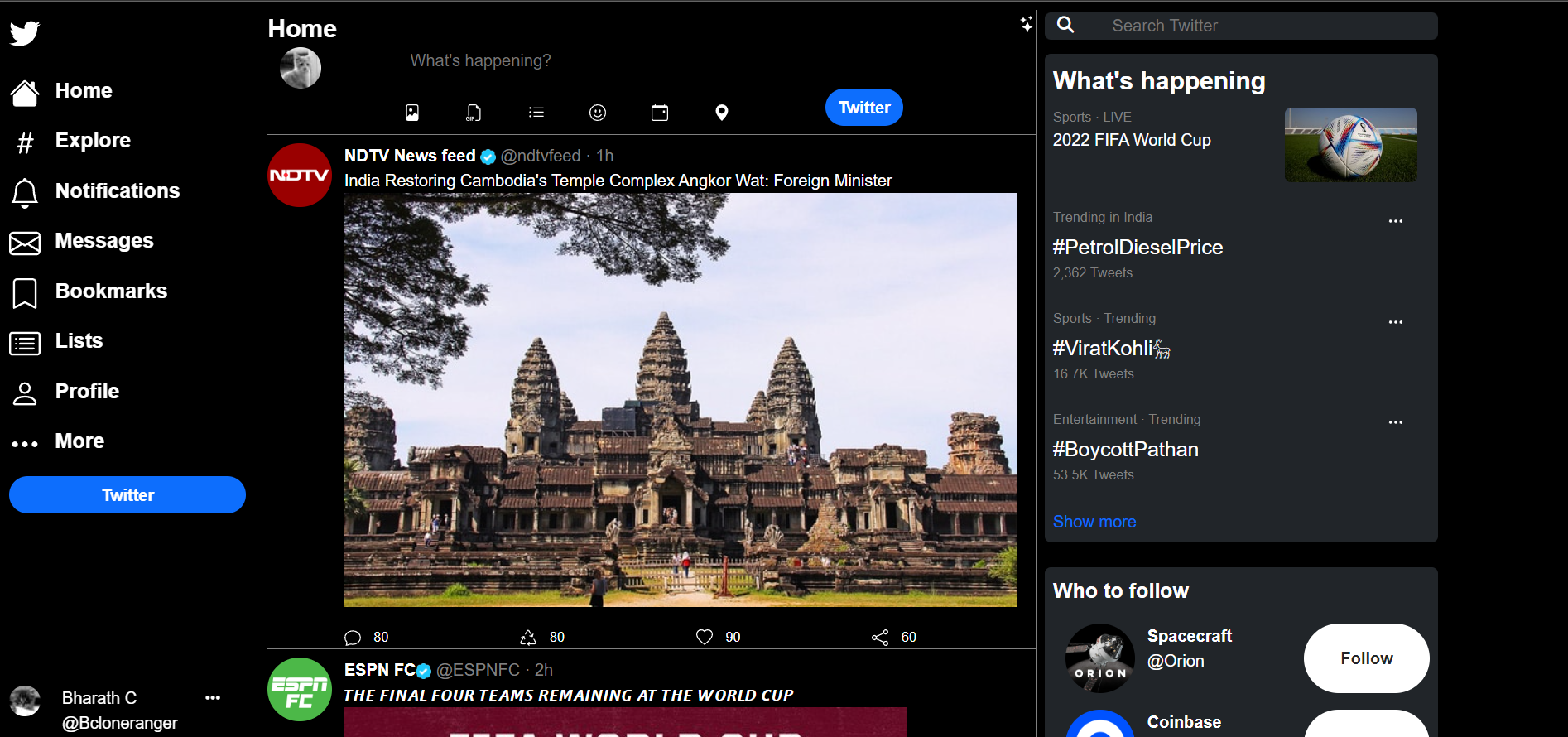This screenshot has height=737, width=1568.
Task: Open NDTV profile avatar
Action: click(x=301, y=175)
